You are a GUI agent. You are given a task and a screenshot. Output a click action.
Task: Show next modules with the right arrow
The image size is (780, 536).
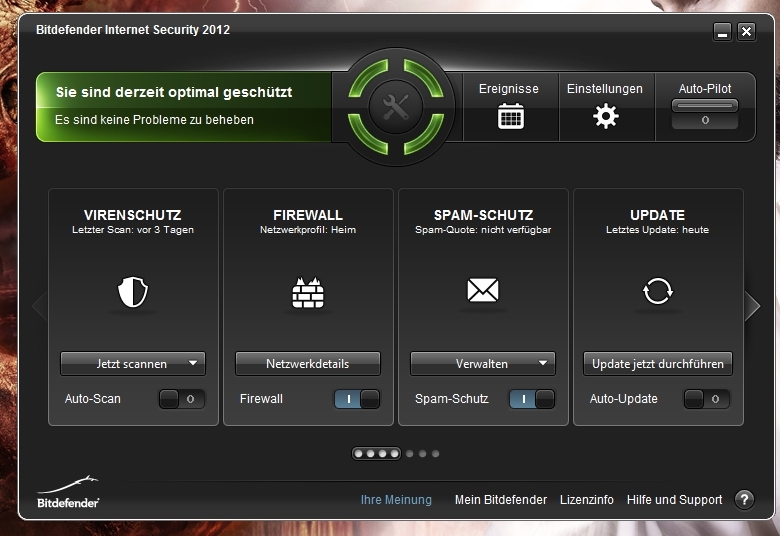752,306
